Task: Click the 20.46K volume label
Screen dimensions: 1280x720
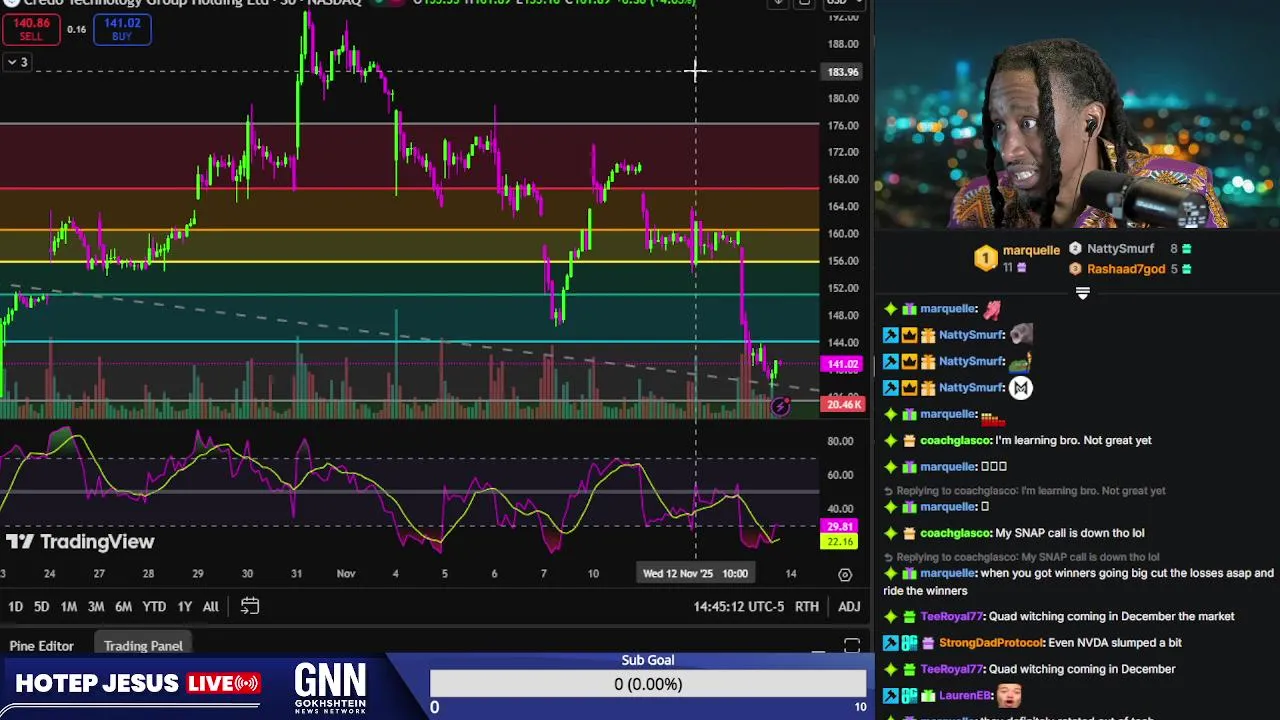Action: pos(843,404)
